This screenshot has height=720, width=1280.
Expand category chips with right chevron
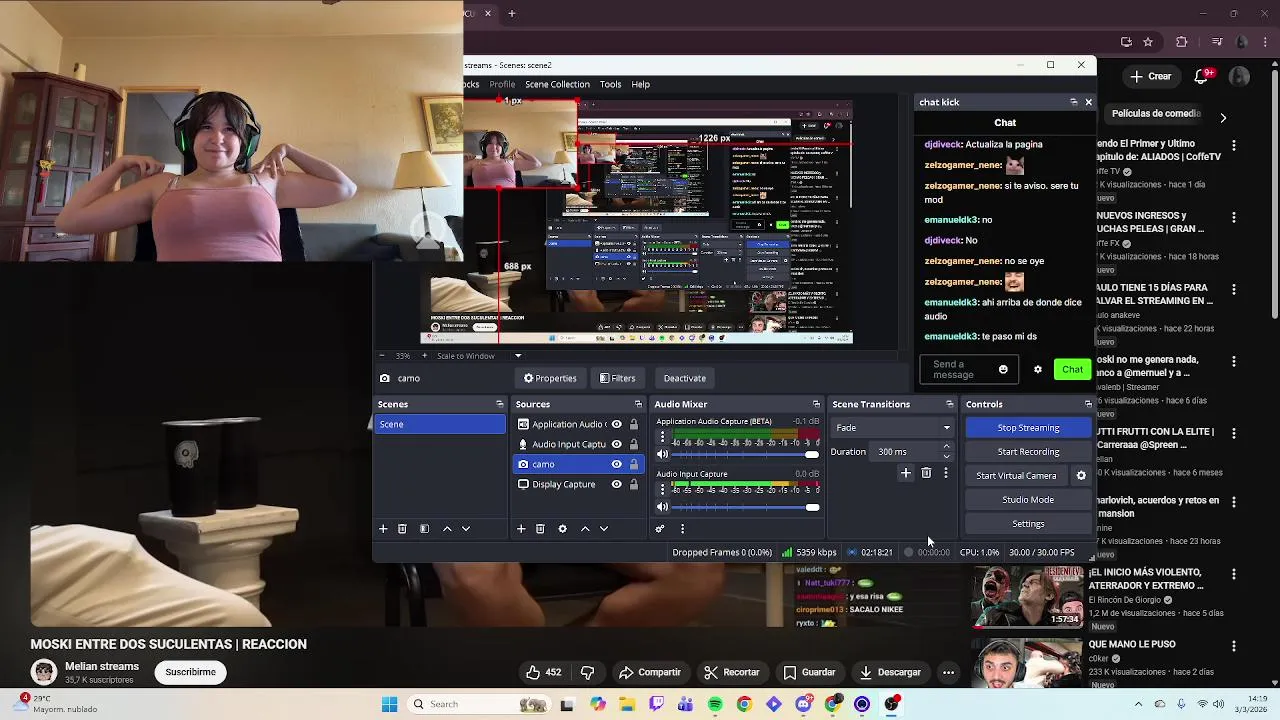(x=1223, y=117)
